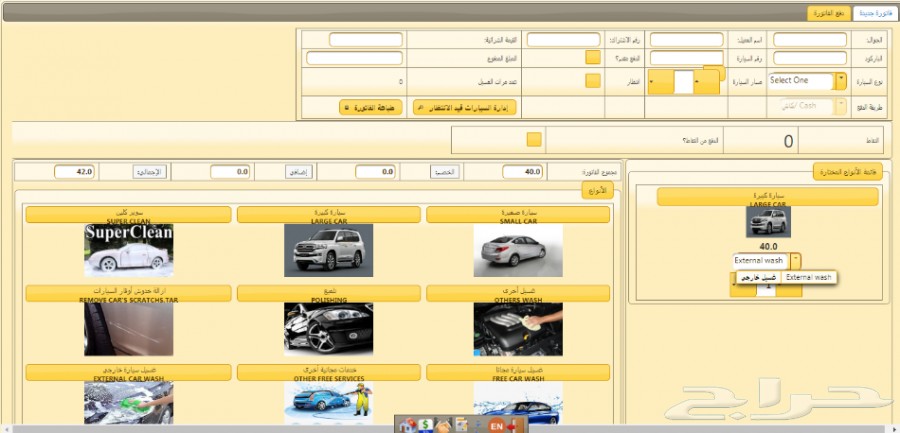Open the home icon in bottom dock

coord(408,426)
